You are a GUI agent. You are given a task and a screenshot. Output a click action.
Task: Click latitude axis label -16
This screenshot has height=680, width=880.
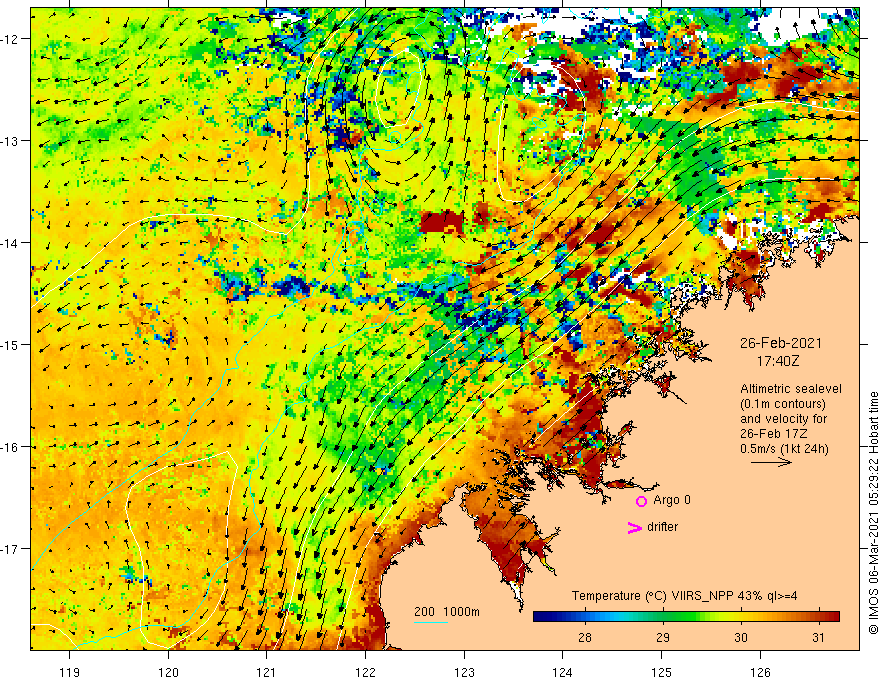point(11,447)
